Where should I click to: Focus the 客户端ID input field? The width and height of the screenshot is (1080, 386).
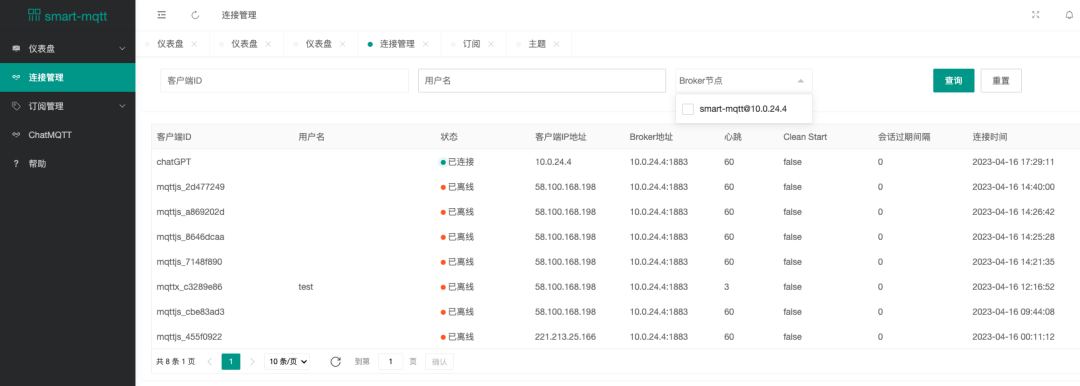click(284, 81)
